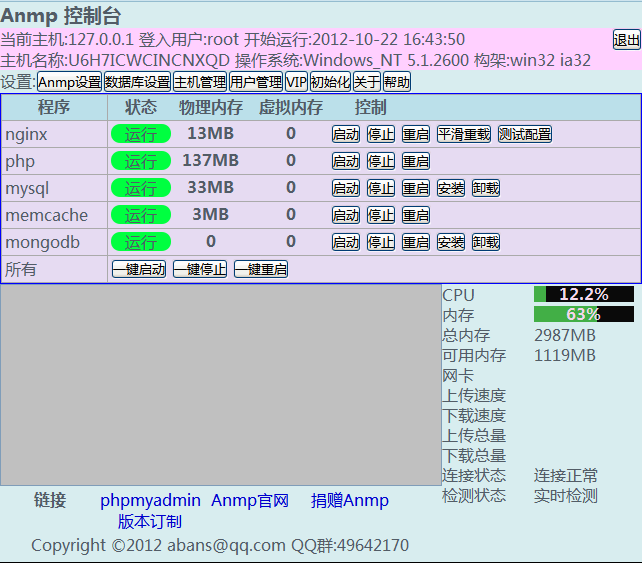Open 用户管理 user management
Viewport: 642px width, 563px height.
(x=256, y=82)
